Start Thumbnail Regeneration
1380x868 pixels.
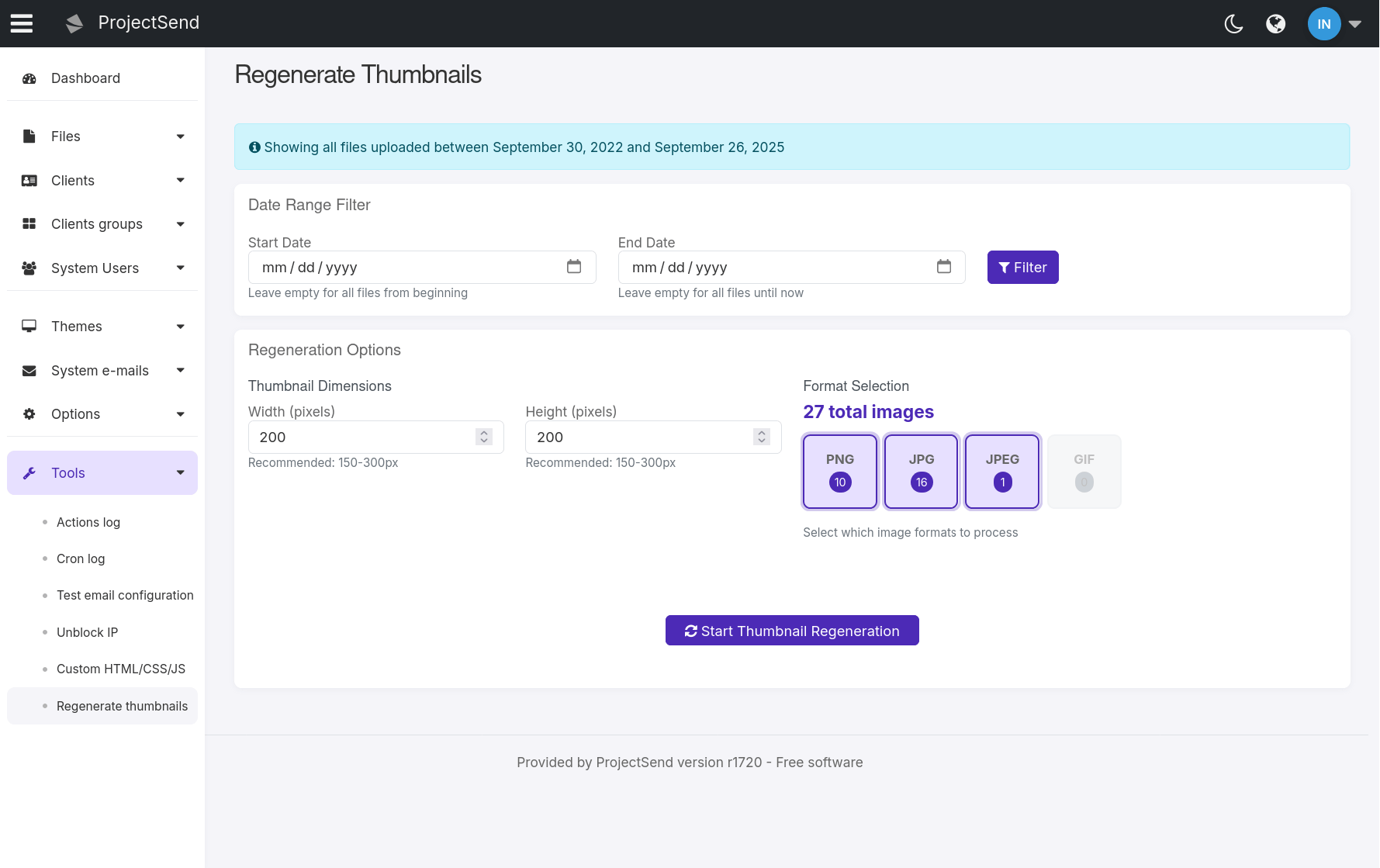tap(791, 630)
